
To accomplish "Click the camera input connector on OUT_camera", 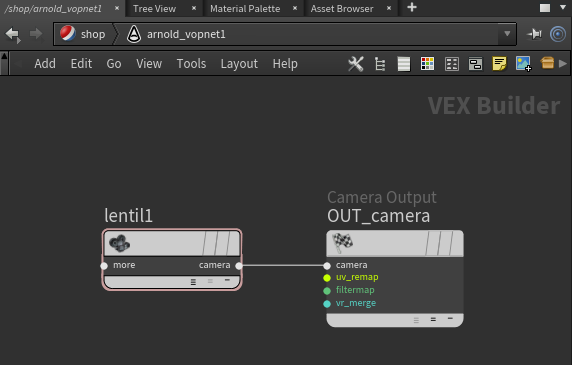I will (x=327, y=266).
